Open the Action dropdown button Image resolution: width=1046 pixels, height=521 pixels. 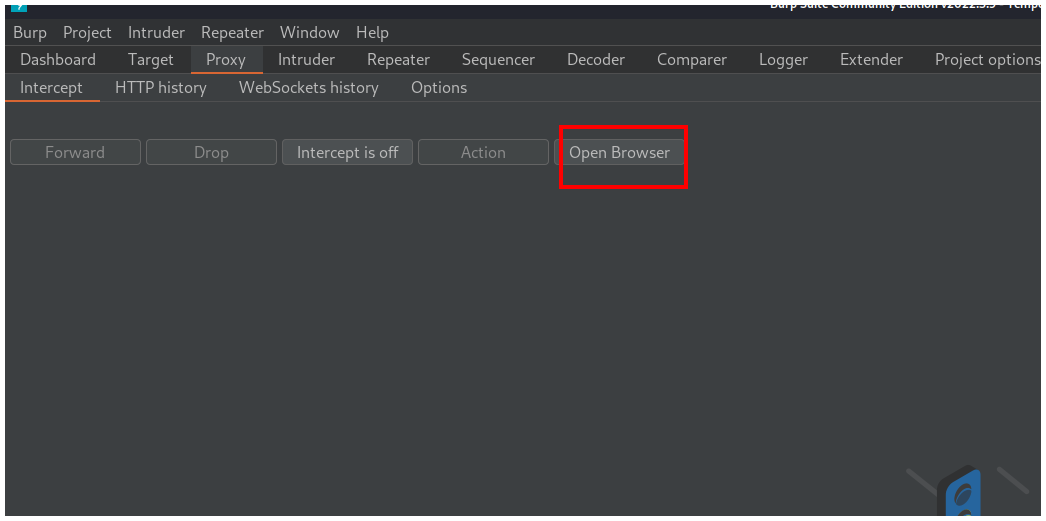pos(483,153)
